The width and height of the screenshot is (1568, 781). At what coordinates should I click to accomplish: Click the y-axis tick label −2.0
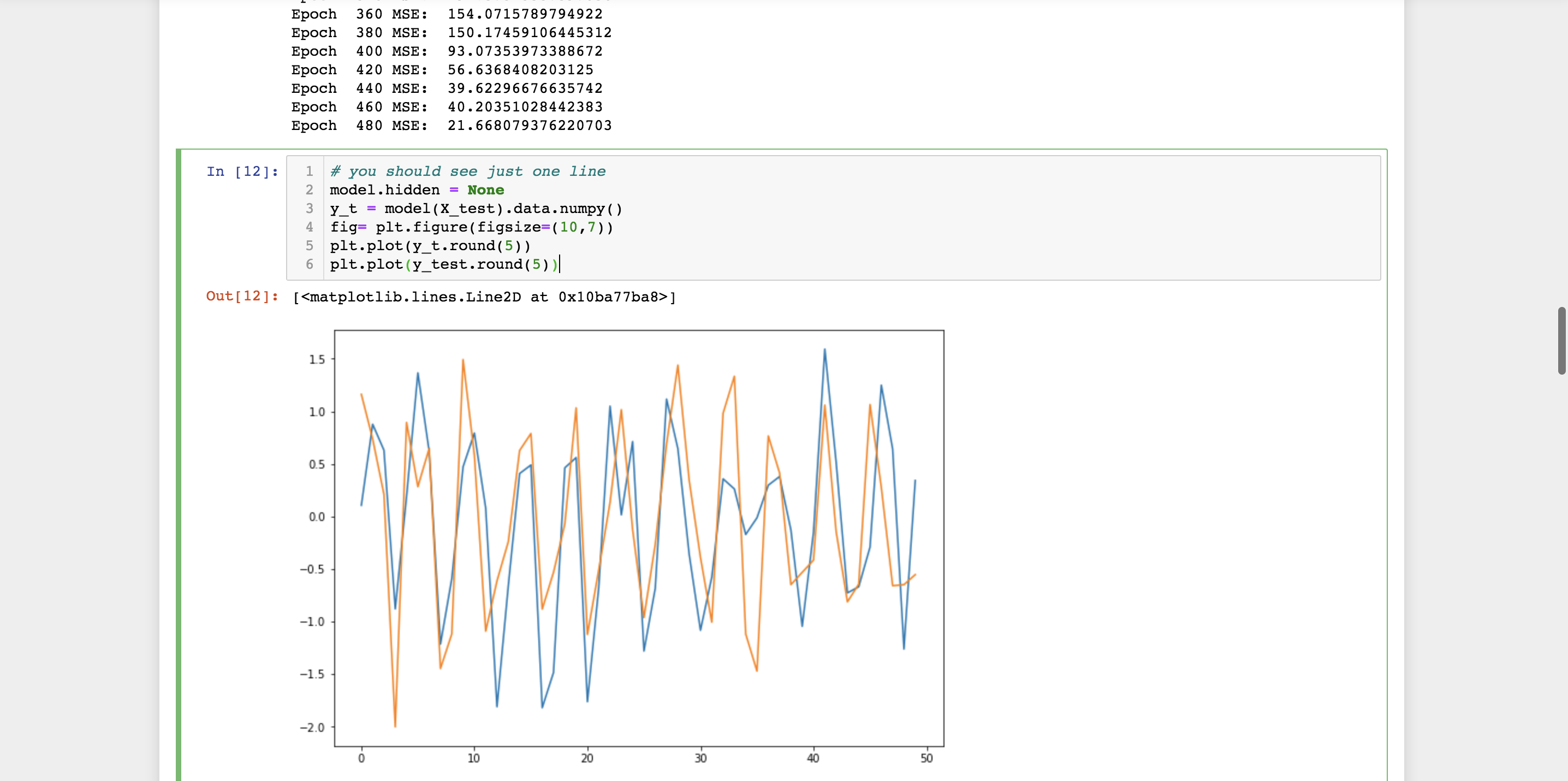pyautogui.click(x=312, y=727)
